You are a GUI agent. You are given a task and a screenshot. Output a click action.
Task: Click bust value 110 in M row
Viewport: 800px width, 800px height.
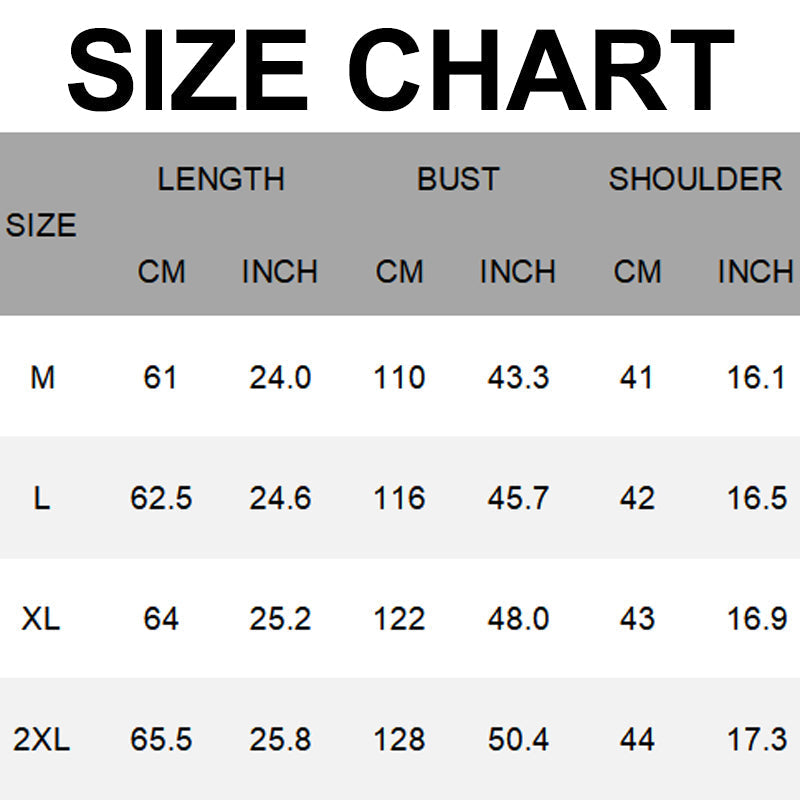[x=399, y=378]
